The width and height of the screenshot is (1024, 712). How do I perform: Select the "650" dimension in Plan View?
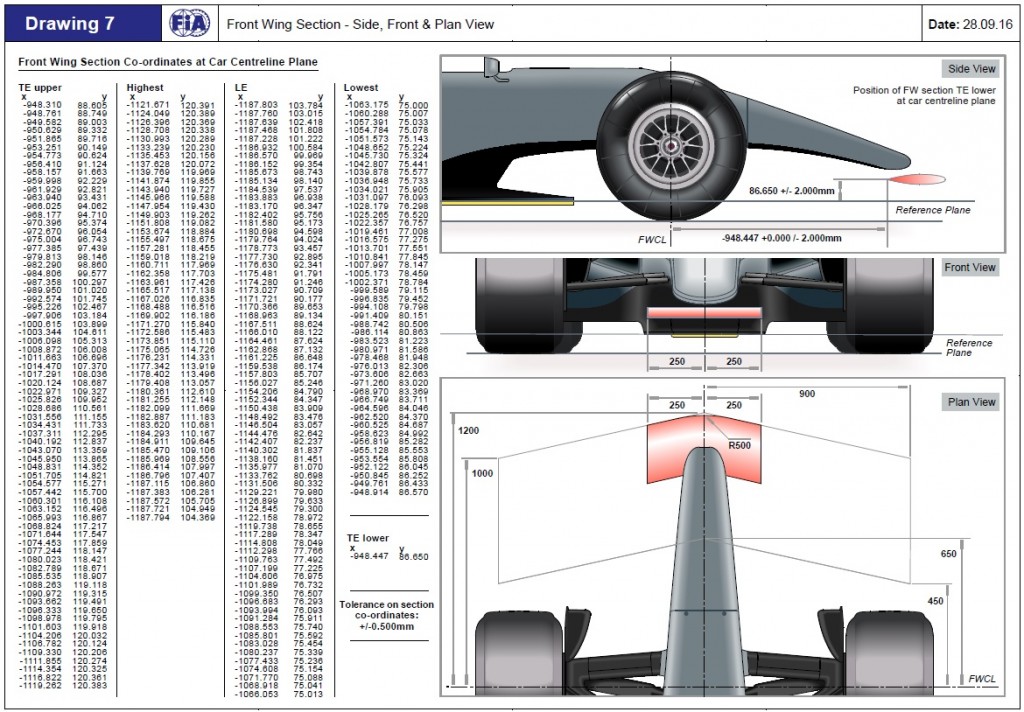click(x=948, y=554)
